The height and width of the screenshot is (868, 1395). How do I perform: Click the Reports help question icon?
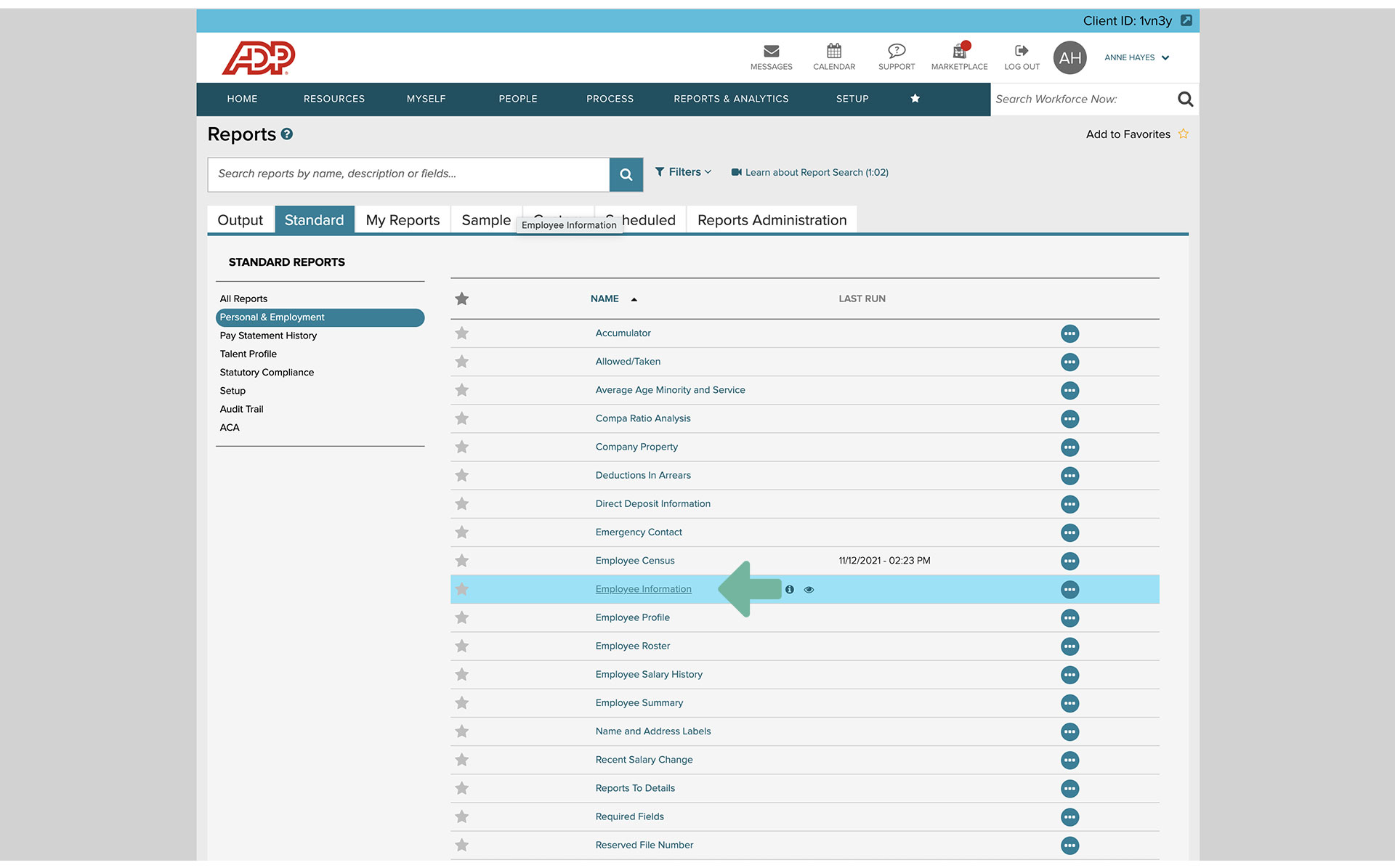pyautogui.click(x=287, y=134)
